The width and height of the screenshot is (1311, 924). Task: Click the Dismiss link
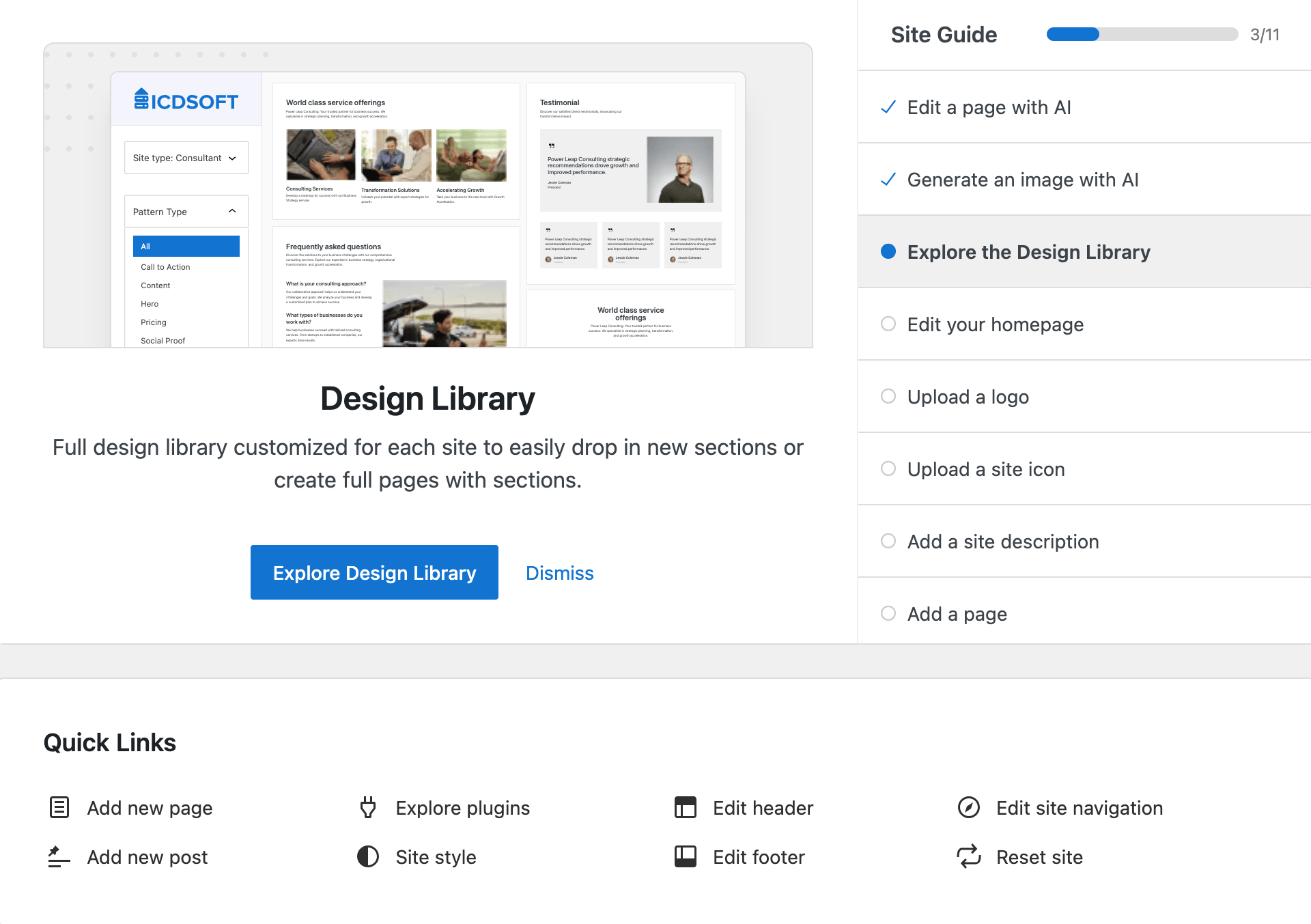point(559,573)
